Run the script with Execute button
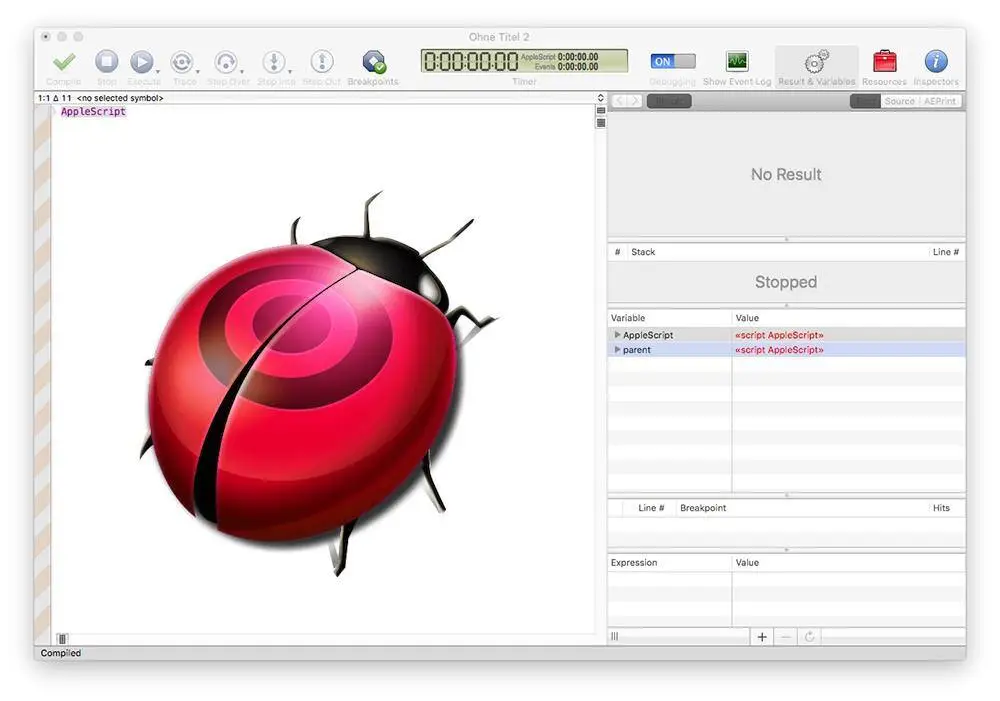 coord(142,61)
